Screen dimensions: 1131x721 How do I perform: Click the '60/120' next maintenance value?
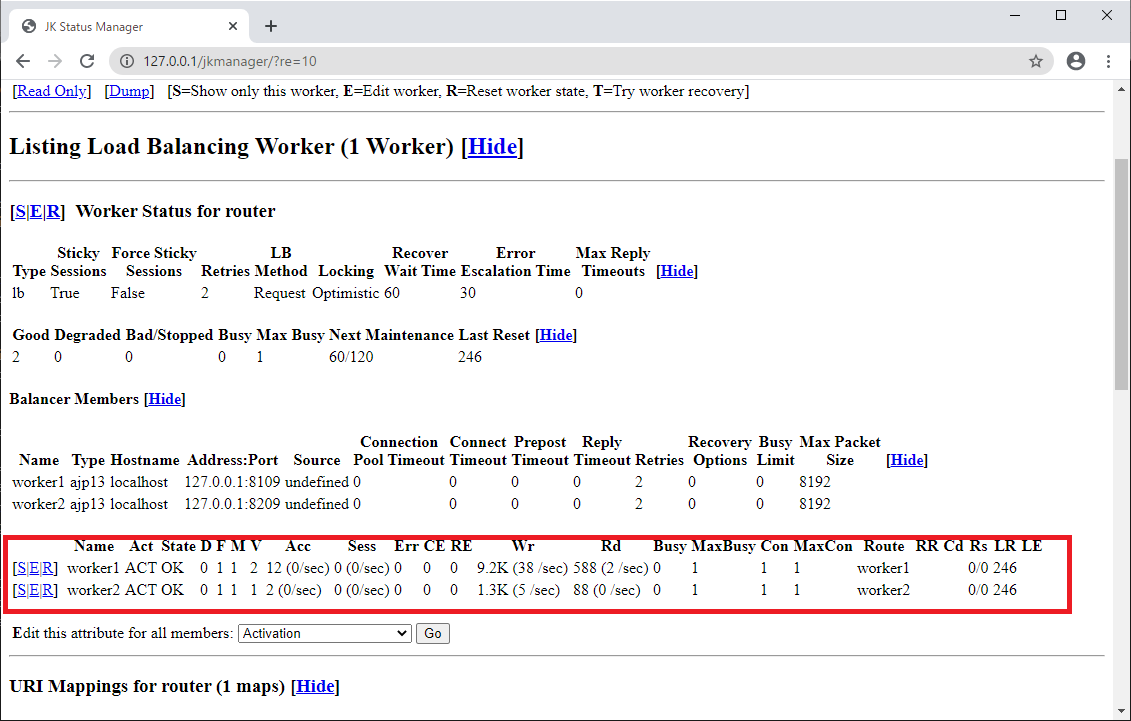click(351, 357)
